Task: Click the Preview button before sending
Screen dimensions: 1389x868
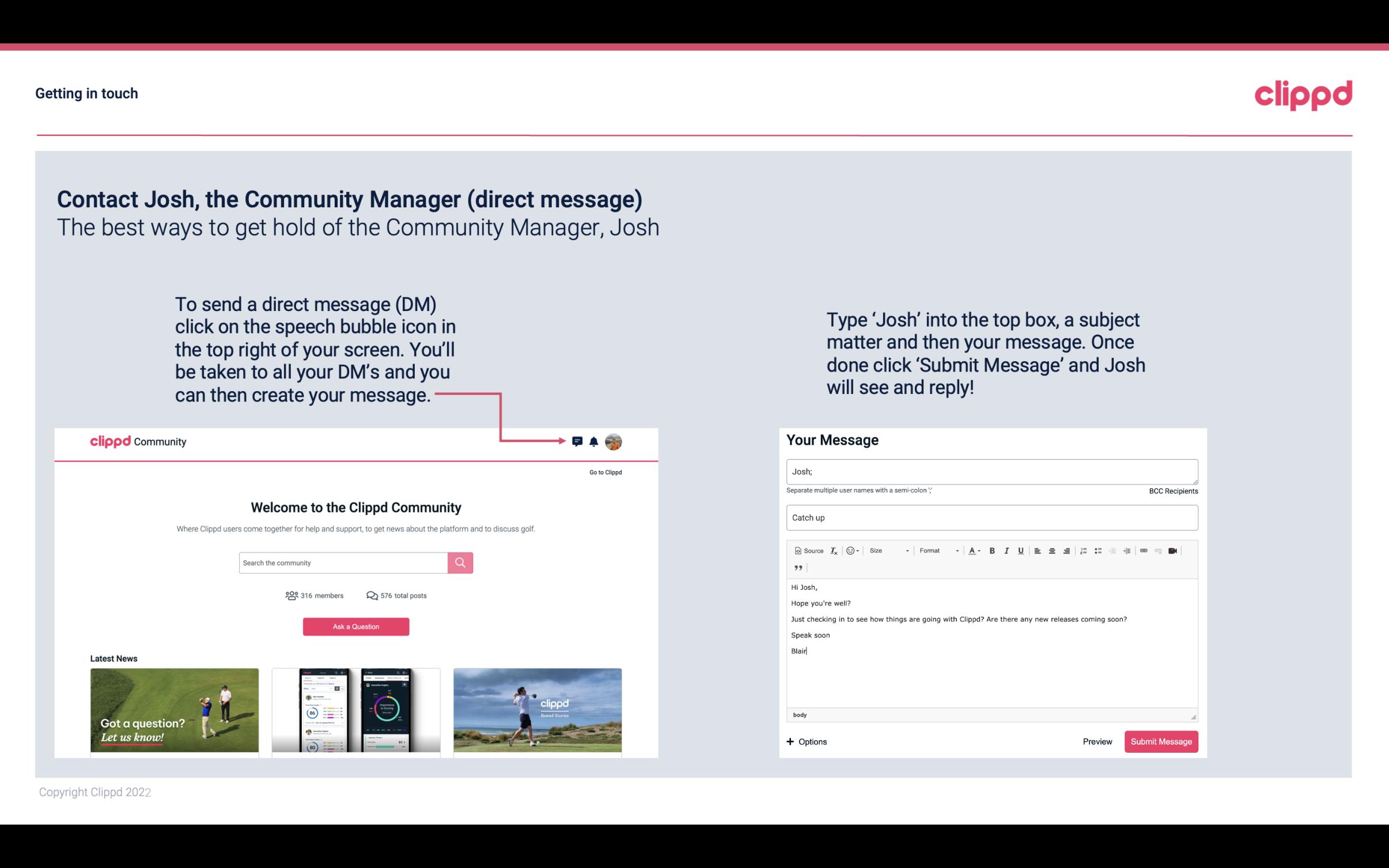Action: [x=1097, y=741]
